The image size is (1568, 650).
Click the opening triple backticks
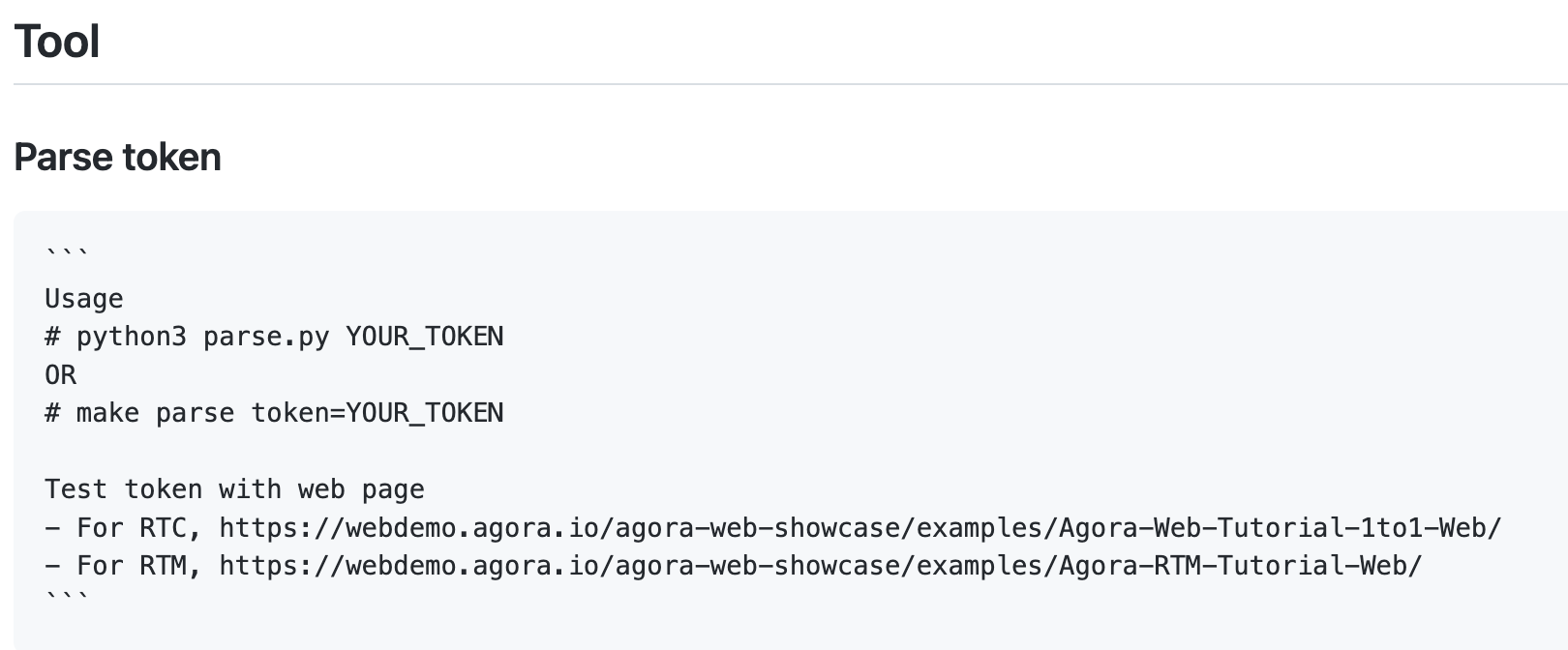pyautogui.click(x=67, y=254)
